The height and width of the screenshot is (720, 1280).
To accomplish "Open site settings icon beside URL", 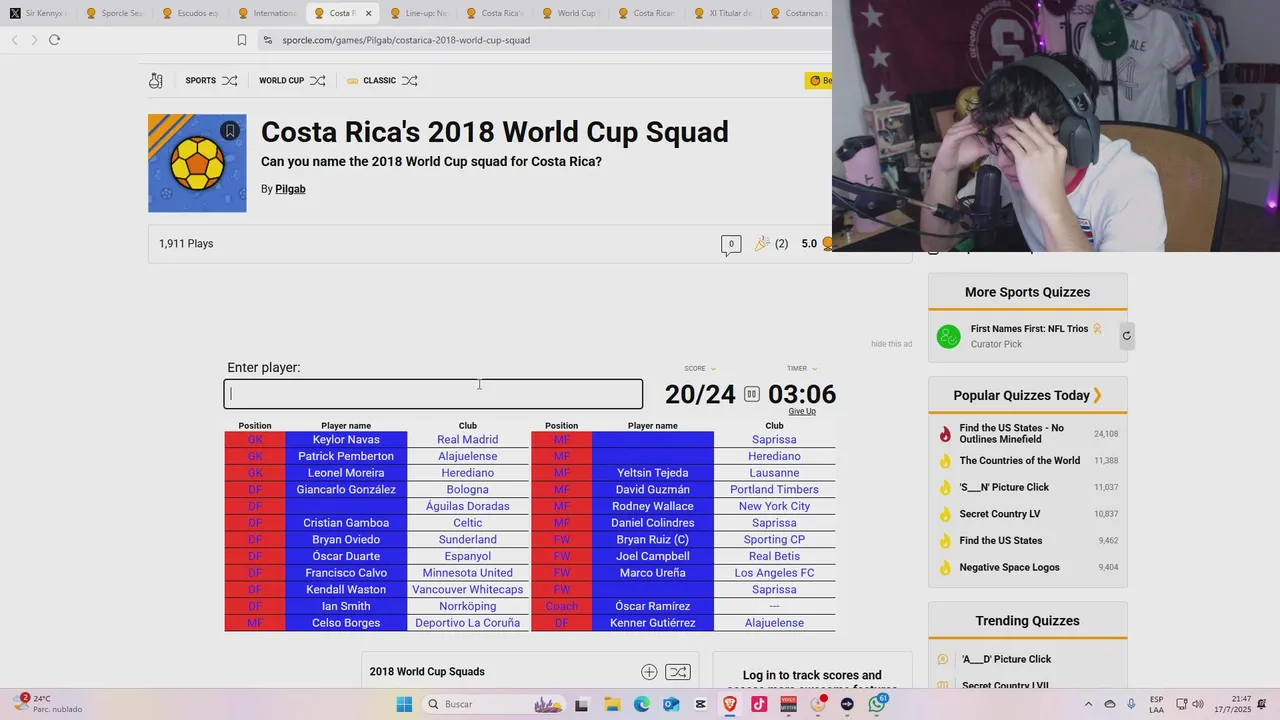I will [267, 40].
